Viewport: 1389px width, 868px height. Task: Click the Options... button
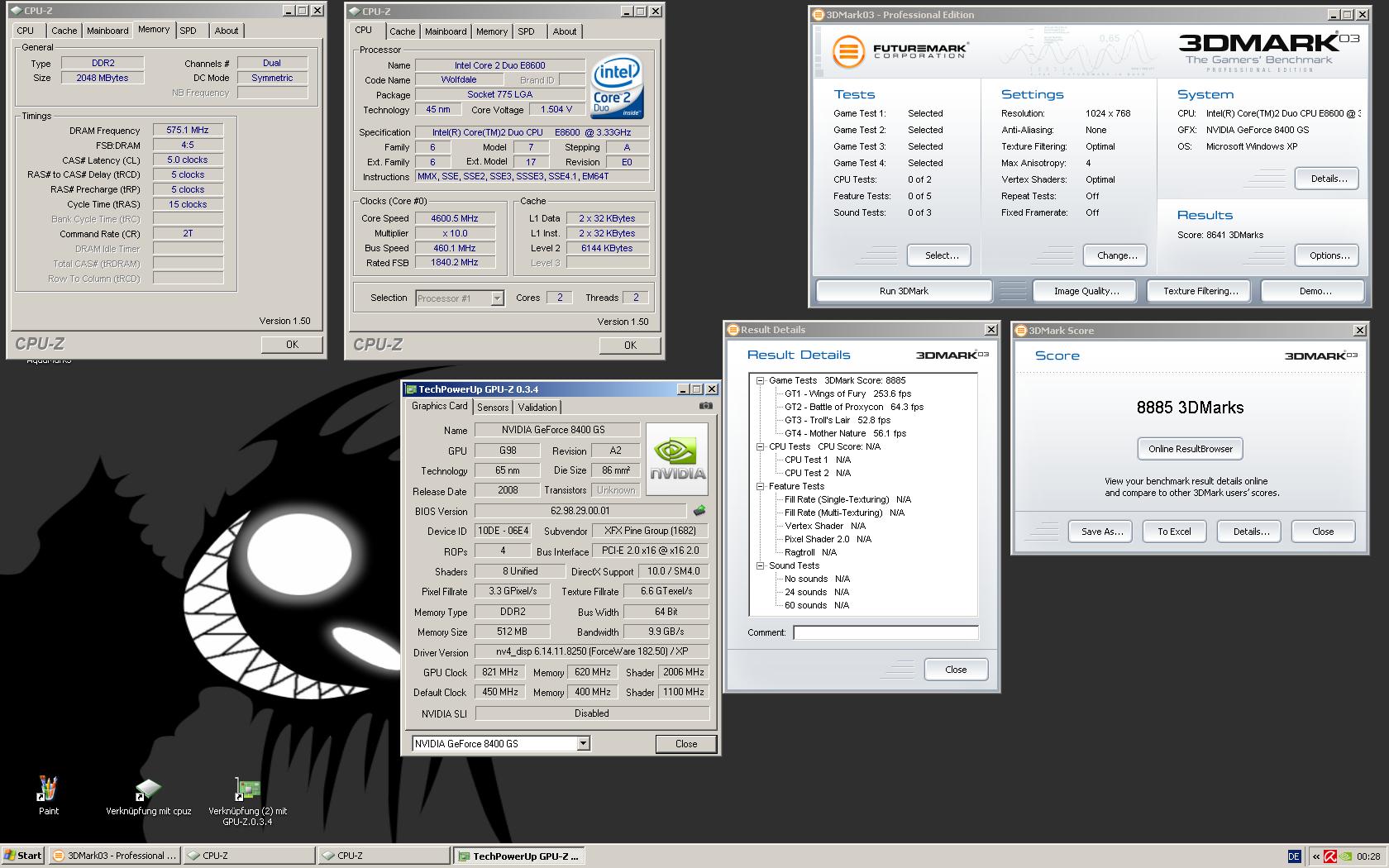pyautogui.click(x=1329, y=255)
